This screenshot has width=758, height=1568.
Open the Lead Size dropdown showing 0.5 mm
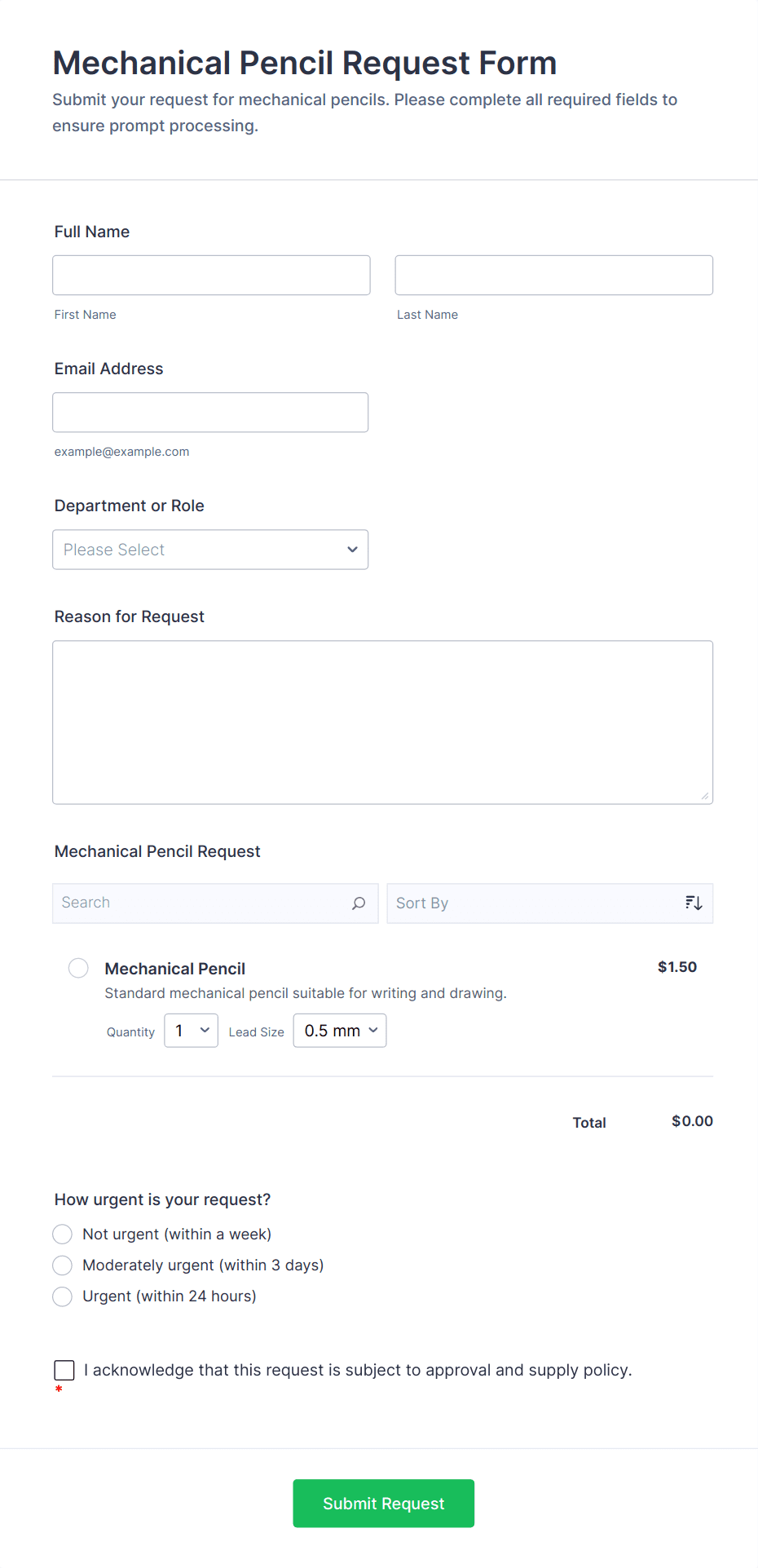pyautogui.click(x=339, y=1030)
